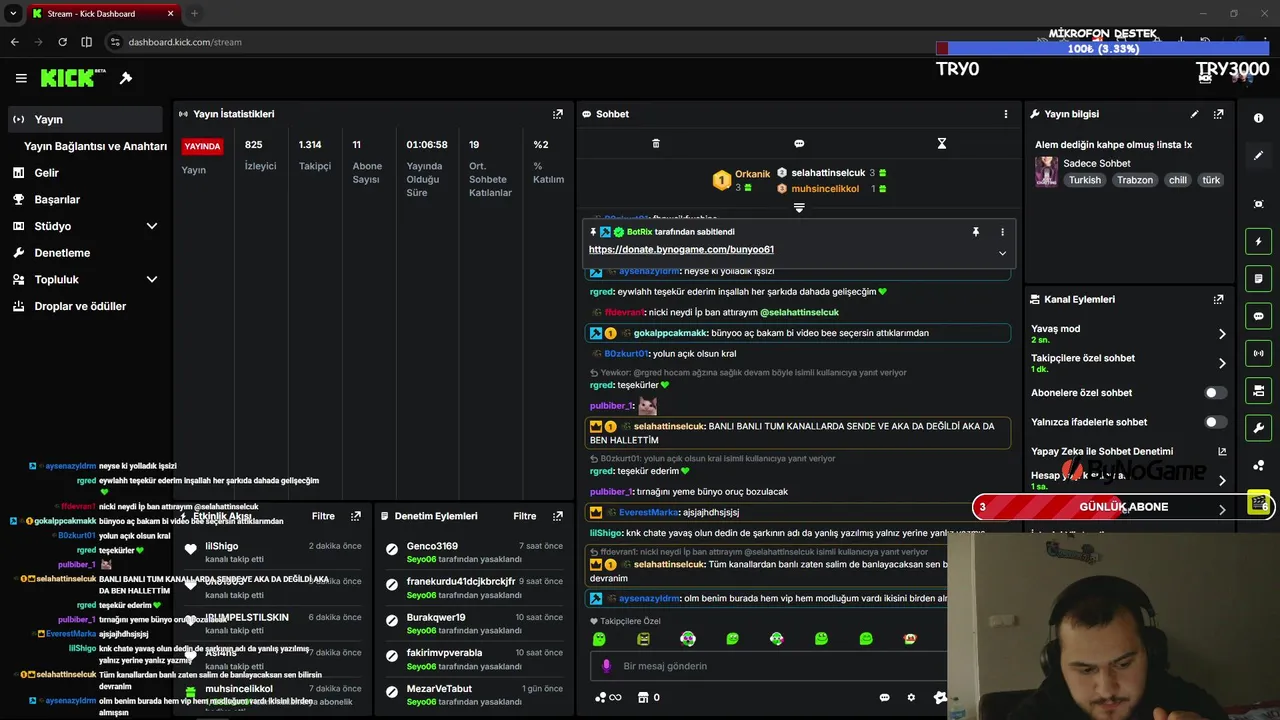This screenshot has height=720, width=1280.
Task: Click the first green follower-only emote
Action: pos(599,639)
